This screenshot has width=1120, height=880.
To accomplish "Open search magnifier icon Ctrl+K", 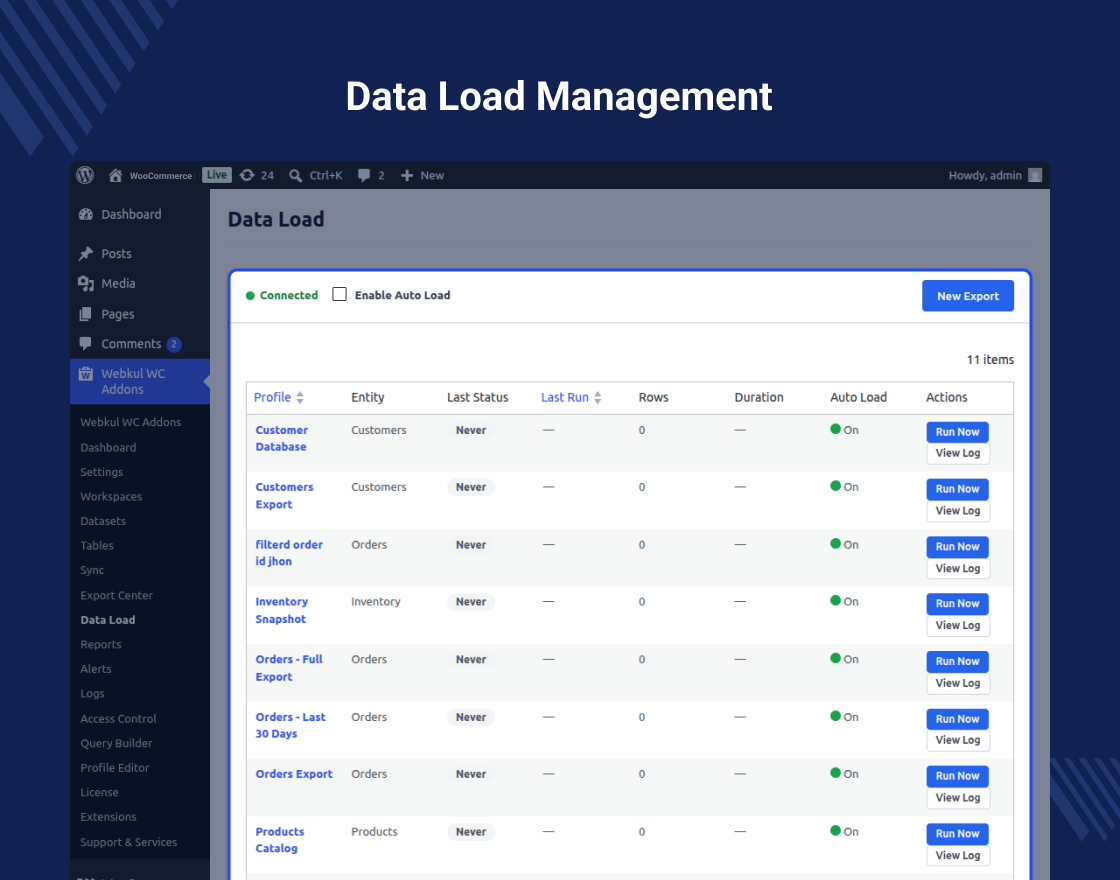I will click(x=295, y=176).
